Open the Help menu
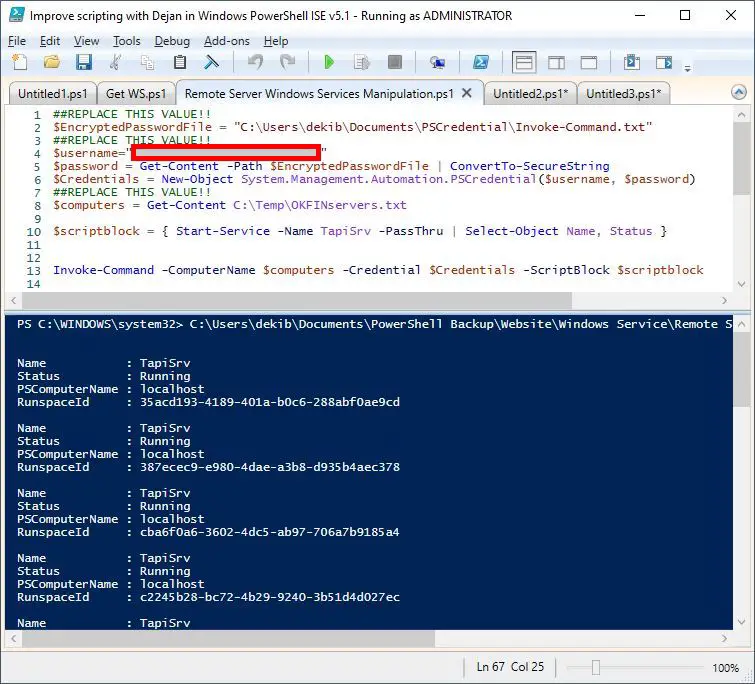The image size is (755, 684). [x=276, y=41]
